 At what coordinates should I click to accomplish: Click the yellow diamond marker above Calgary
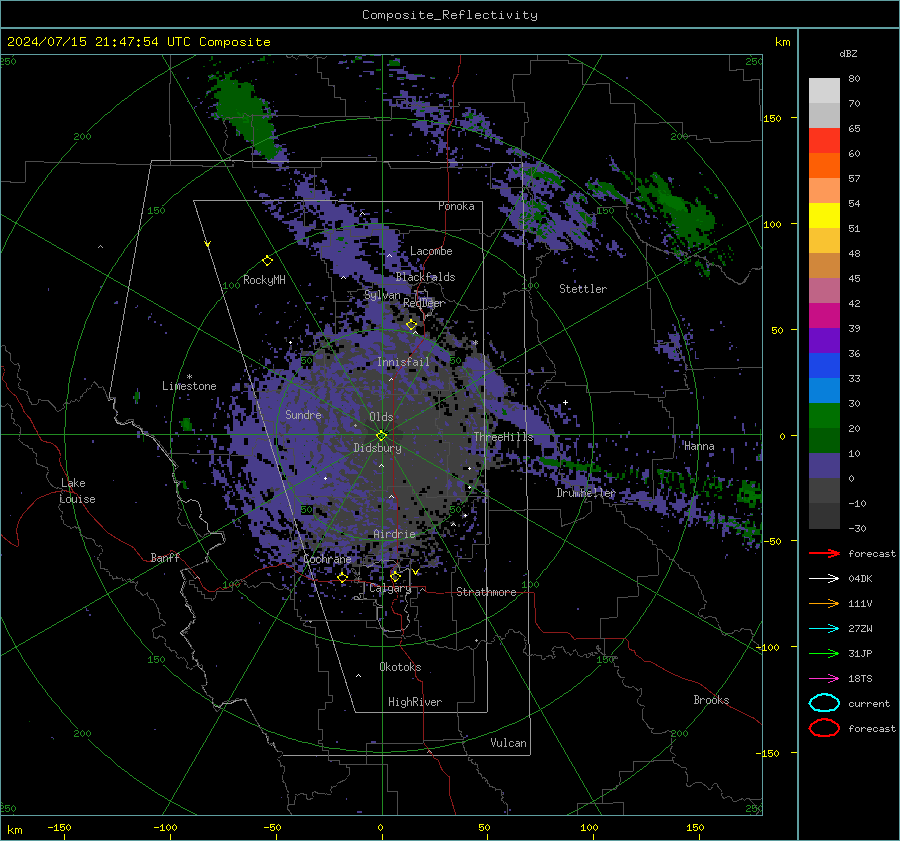pos(395,576)
